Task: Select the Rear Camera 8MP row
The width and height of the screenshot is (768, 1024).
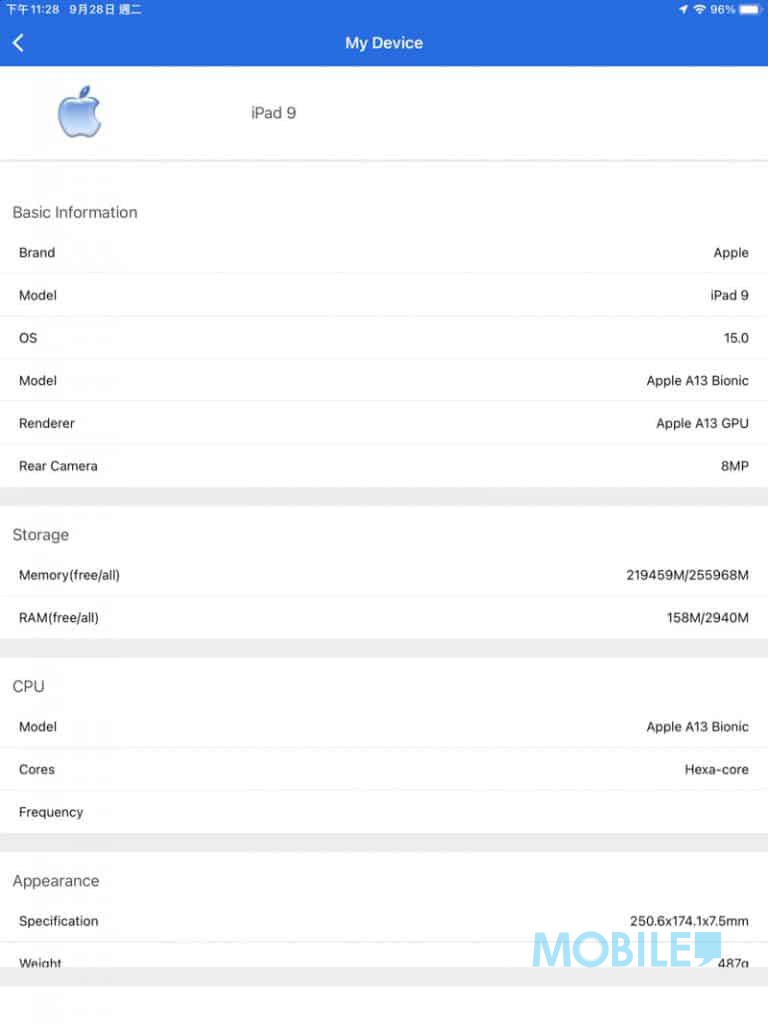Action: 384,466
